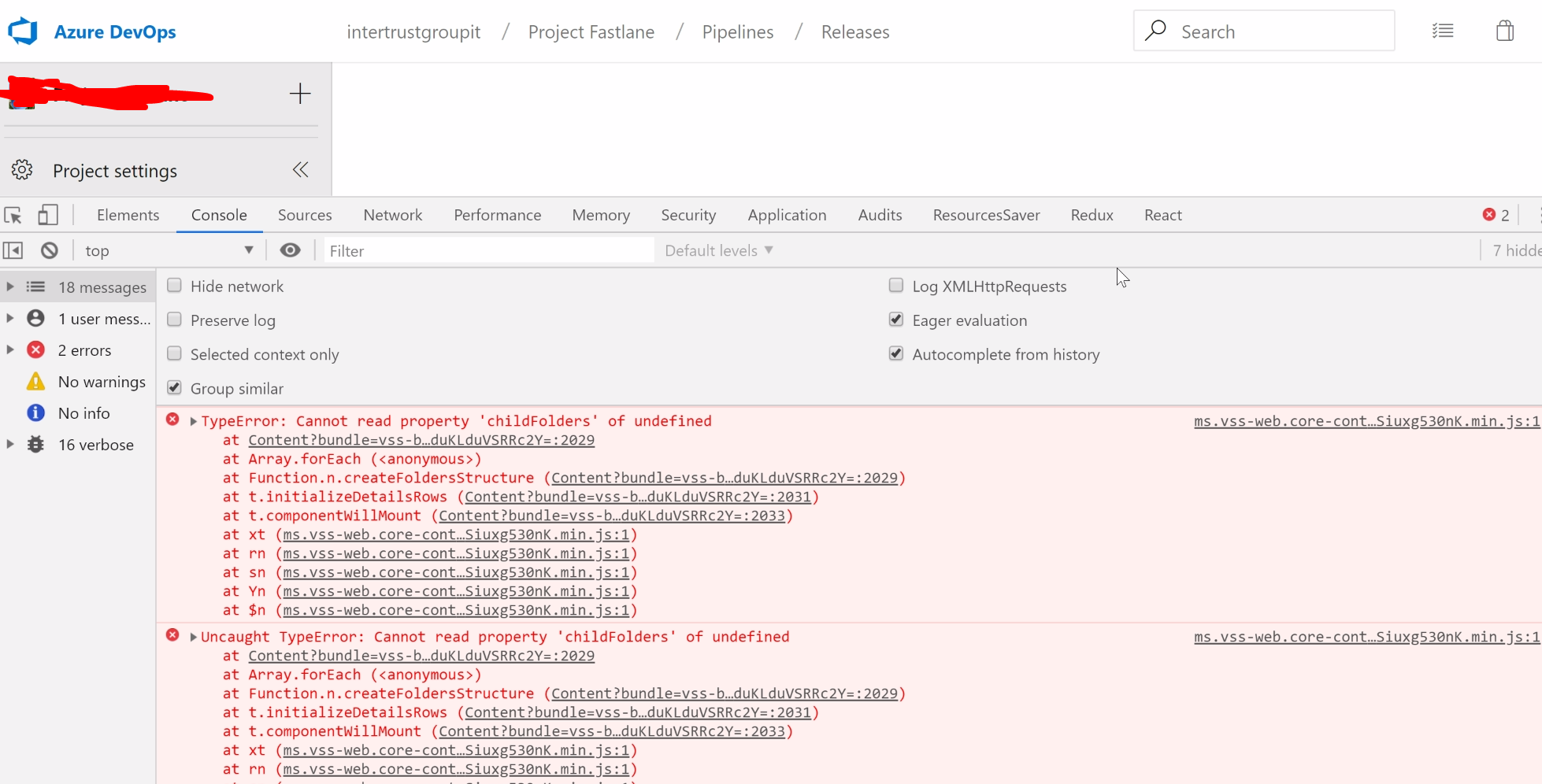Expand the 1 user message group arrow
Image resolution: width=1542 pixels, height=784 pixels.
pyautogui.click(x=10, y=318)
